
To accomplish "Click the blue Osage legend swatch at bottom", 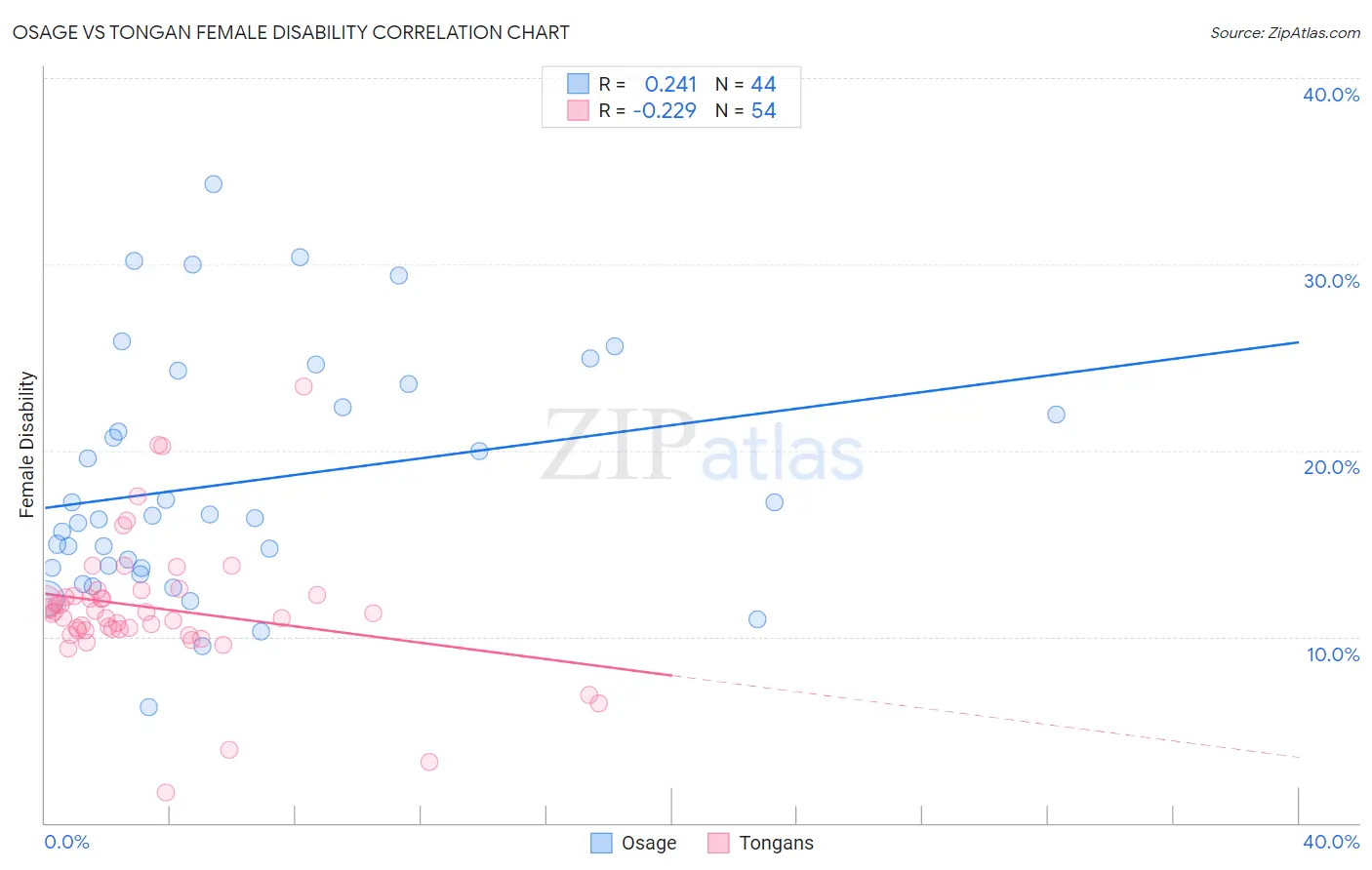I will pyautogui.click(x=602, y=843).
